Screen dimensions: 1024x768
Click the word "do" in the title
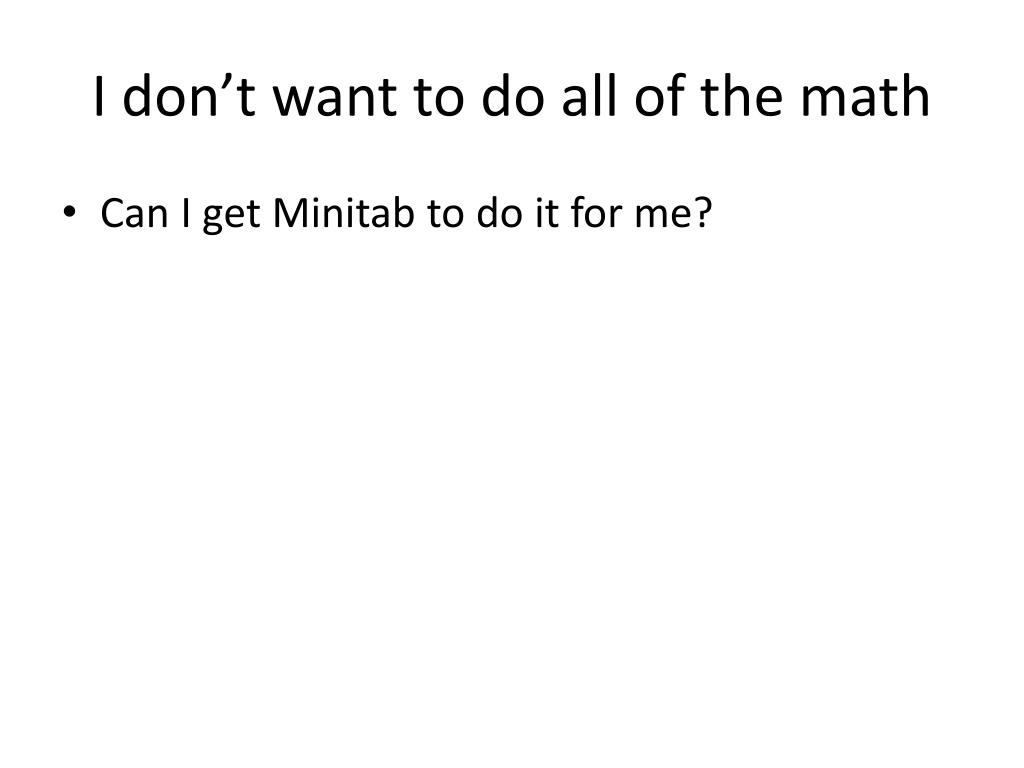(513, 96)
